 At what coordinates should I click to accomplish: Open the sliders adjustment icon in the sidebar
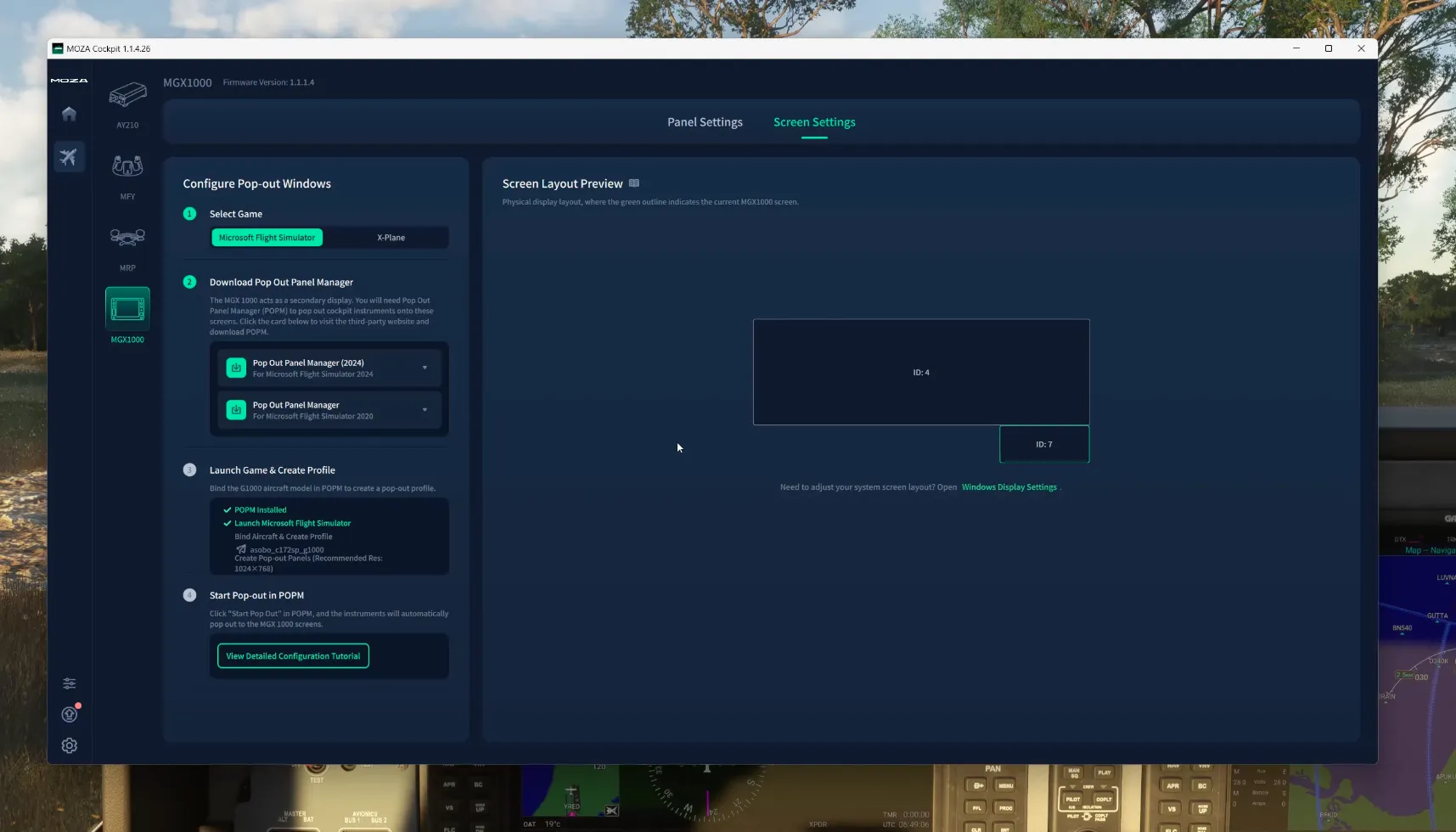pos(70,683)
